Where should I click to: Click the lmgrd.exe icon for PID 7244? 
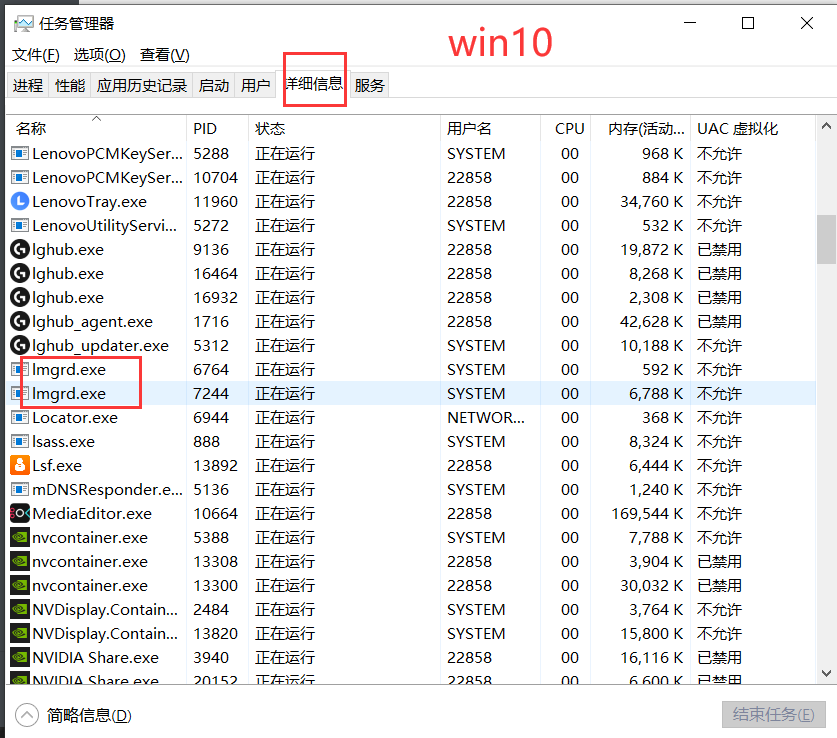click(x=20, y=393)
